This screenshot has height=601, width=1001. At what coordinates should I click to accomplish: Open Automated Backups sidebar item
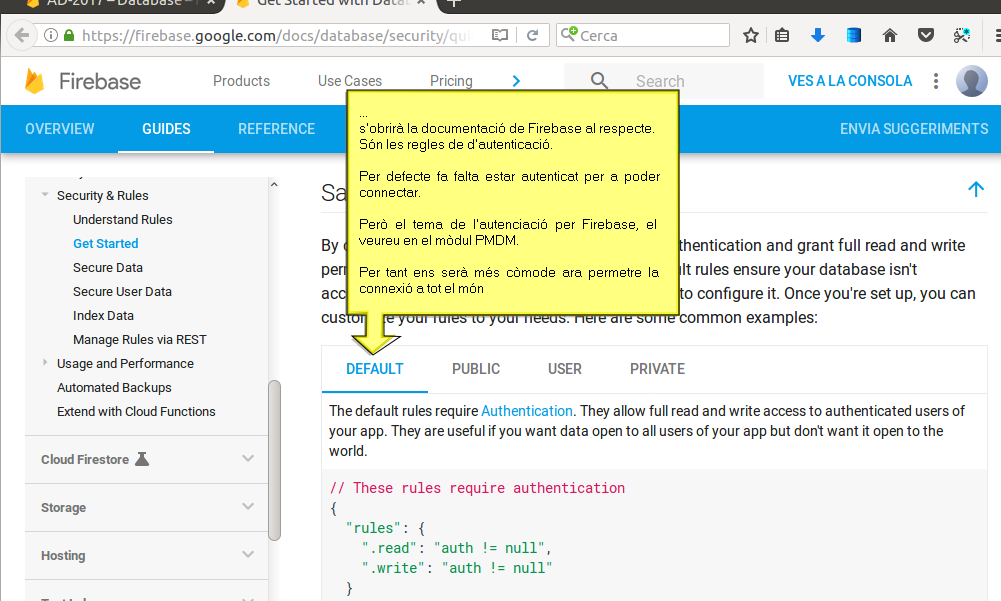(114, 388)
